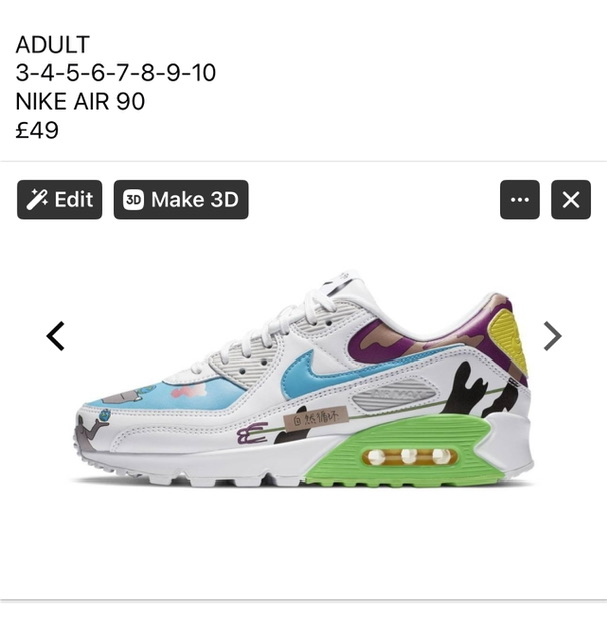
Task: Click the grey Air Max side badge
Action: (x=394, y=396)
